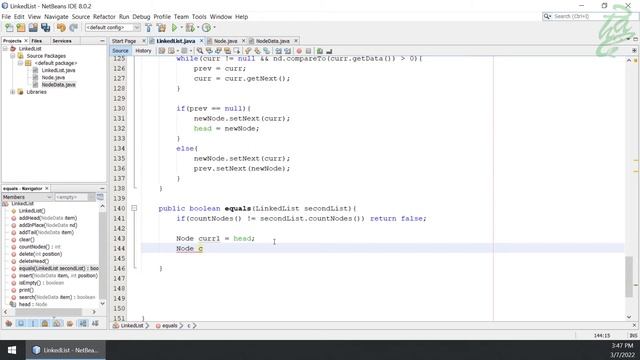Collapse the Source Packages tree node
The height and width of the screenshot is (360, 640).
coord(13,56)
